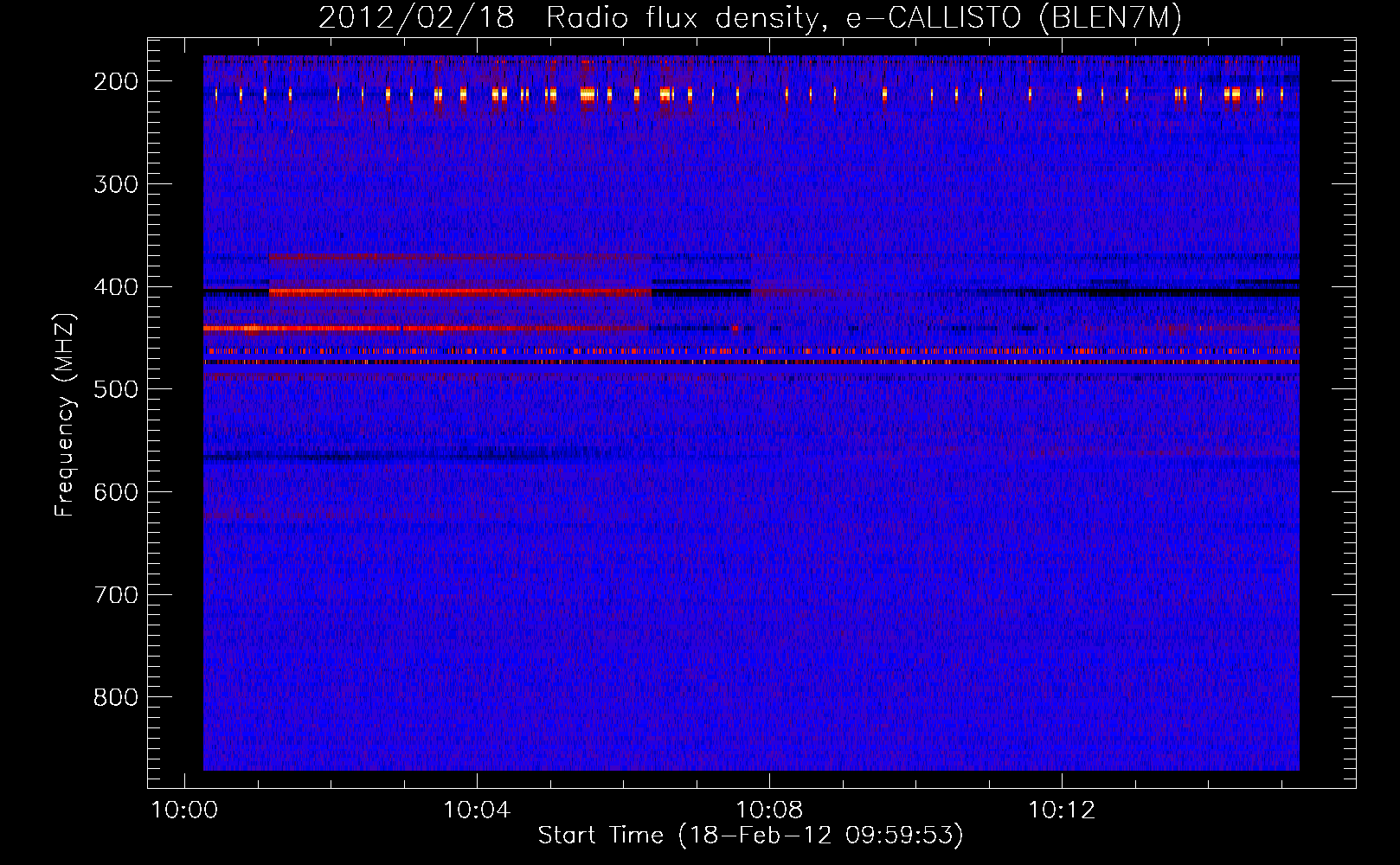Select the "Frequency (MHZ)" y-axis label
The height and width of the screenshot is (865, 1400).
point(65,414)
